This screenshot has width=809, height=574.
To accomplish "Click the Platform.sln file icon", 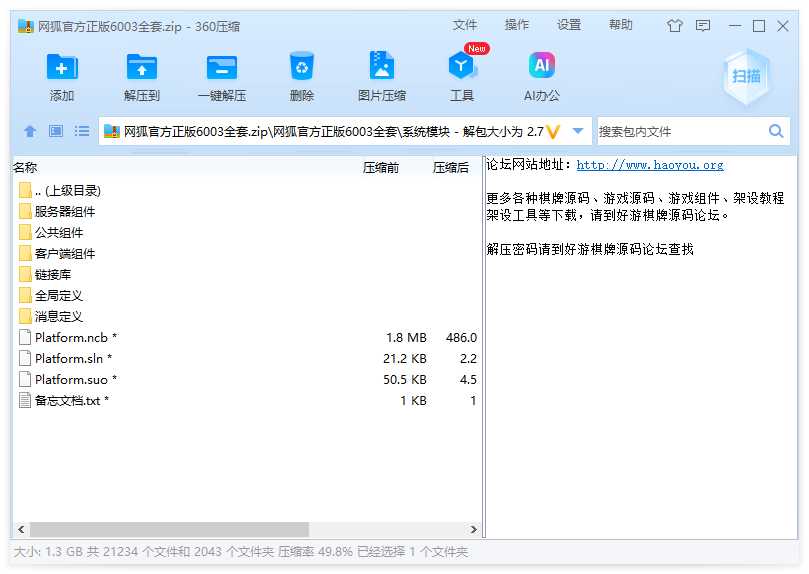I will coord(25,358).
